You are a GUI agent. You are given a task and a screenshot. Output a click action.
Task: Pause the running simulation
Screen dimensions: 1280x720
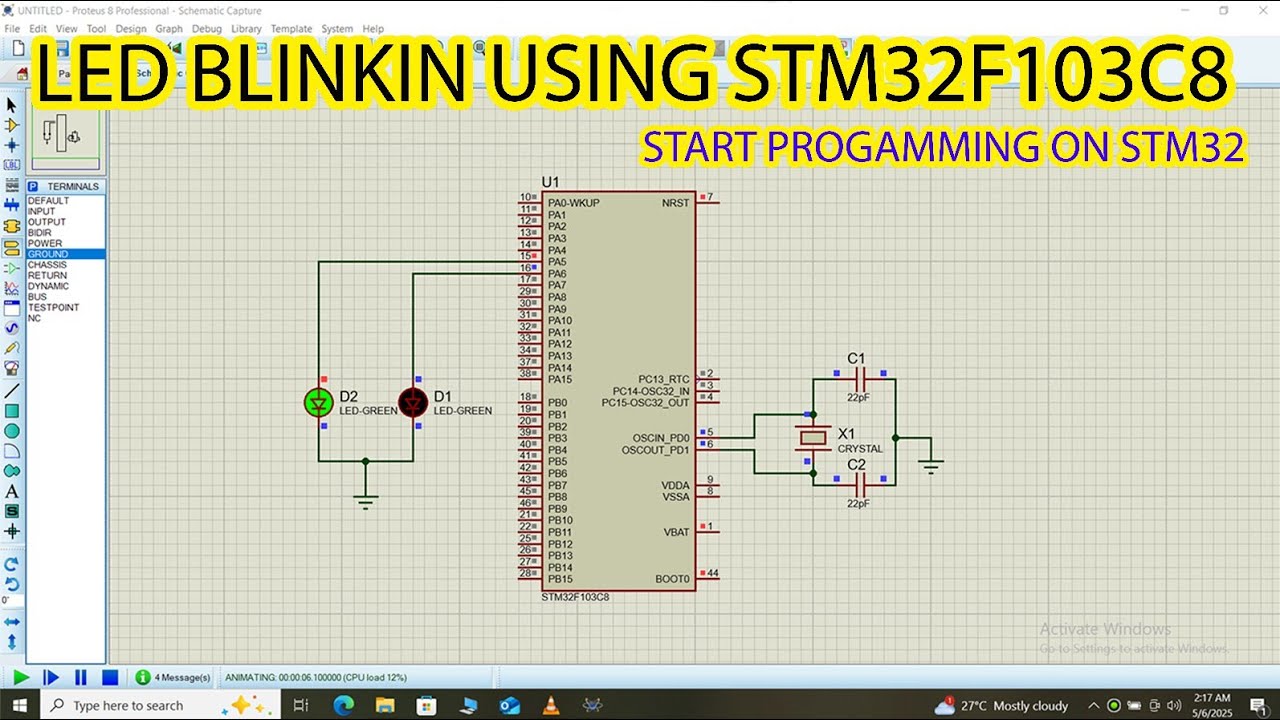click(x=81, y=677)
